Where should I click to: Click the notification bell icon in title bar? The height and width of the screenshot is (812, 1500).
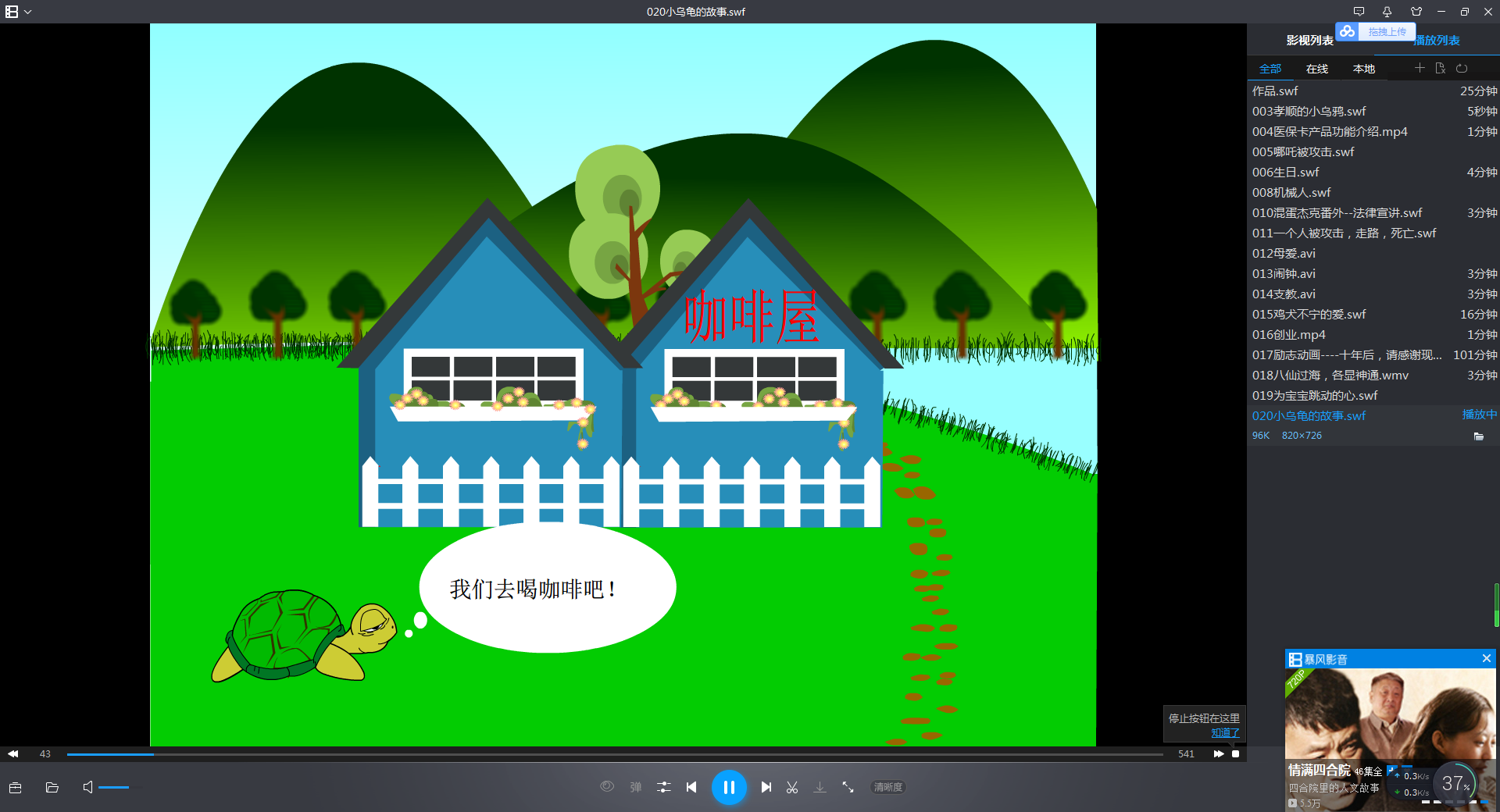pyautogui.click(x=1387, y=12)
